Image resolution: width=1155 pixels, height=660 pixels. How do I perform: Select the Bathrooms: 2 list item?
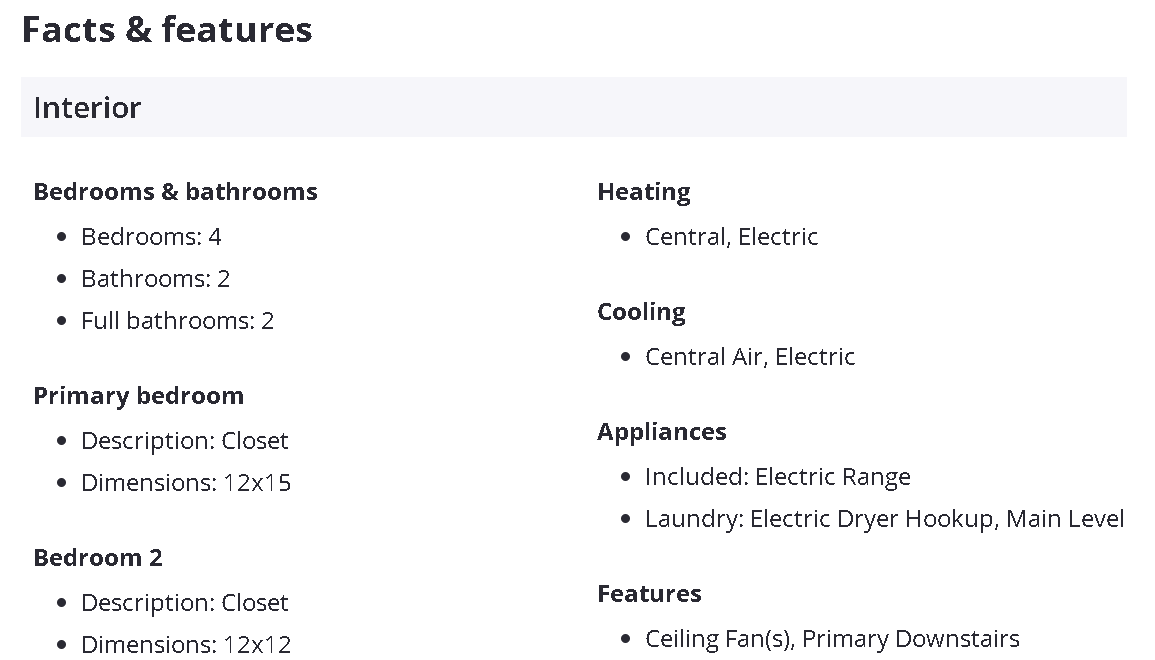pos(155,279)
